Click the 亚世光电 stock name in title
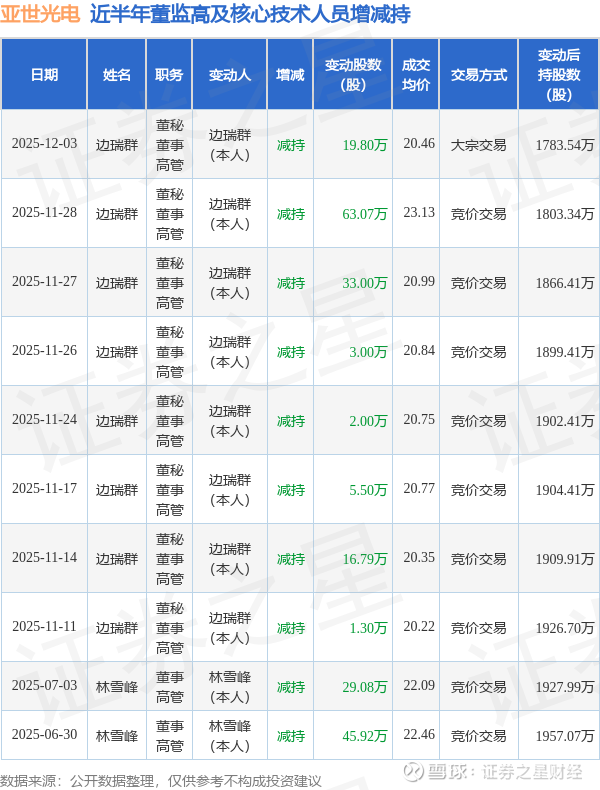Viewport: 600px width, 790px height. pyautogui.click(x=41, y=15)
